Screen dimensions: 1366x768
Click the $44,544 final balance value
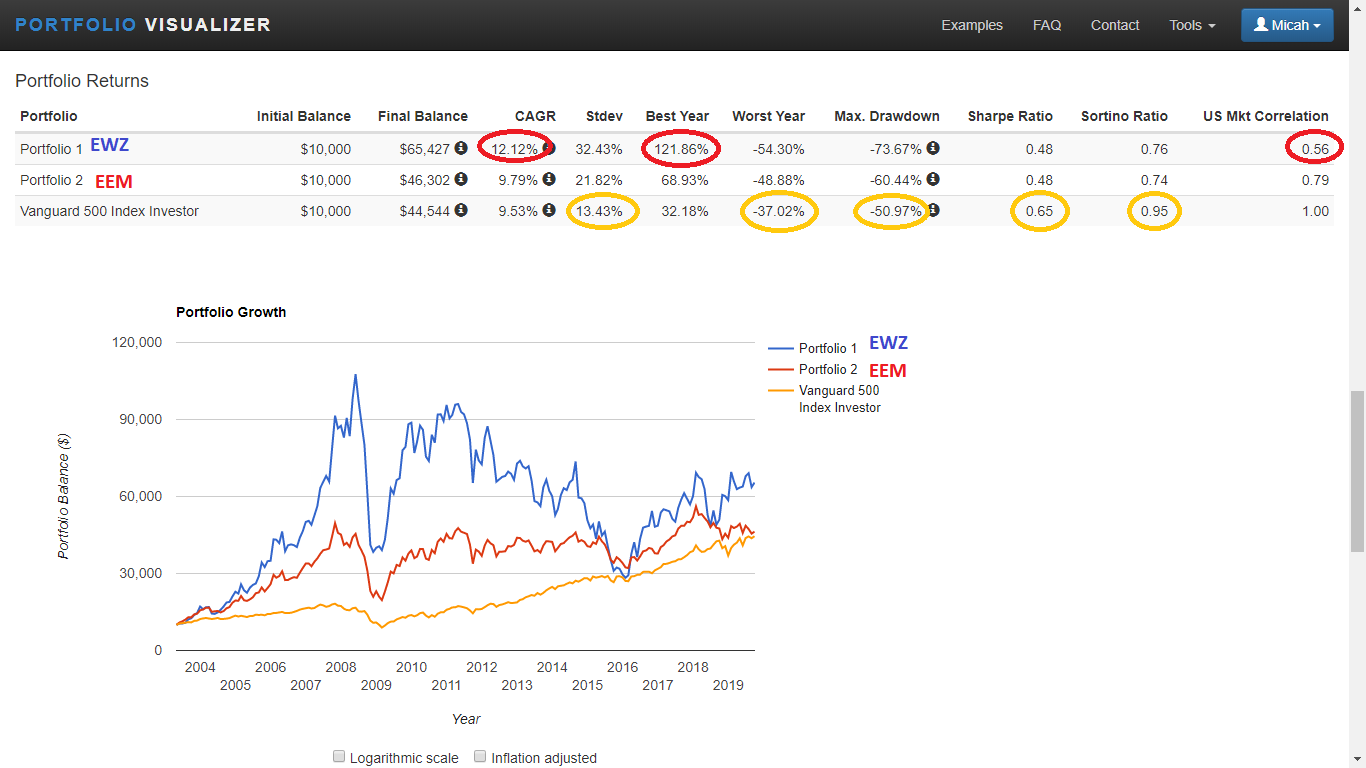(x=426, y=211)
